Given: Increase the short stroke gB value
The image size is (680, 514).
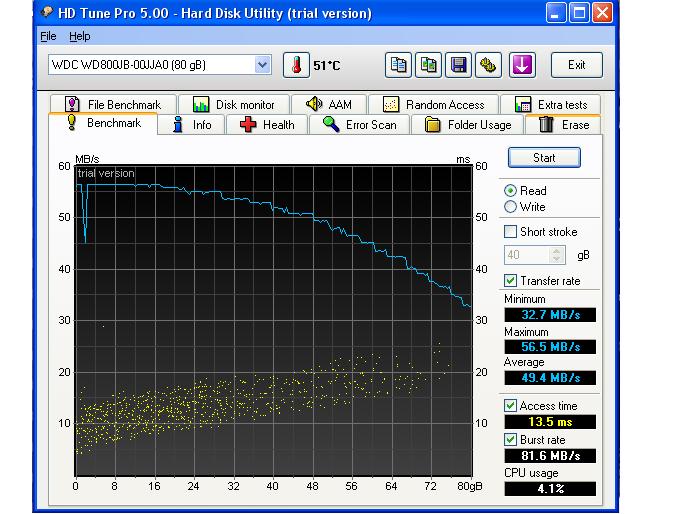Looking at the screenshot, I should (x=556, y=251).
